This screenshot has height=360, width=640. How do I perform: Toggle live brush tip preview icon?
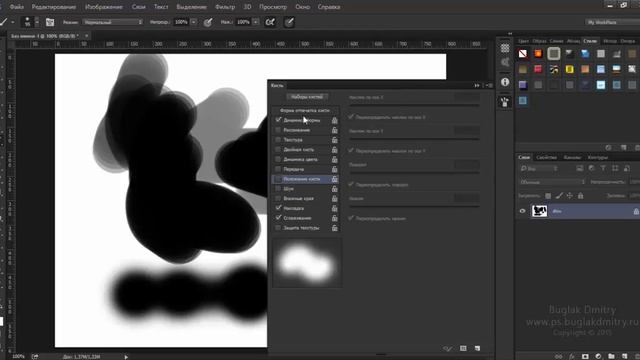coord(447,348)
